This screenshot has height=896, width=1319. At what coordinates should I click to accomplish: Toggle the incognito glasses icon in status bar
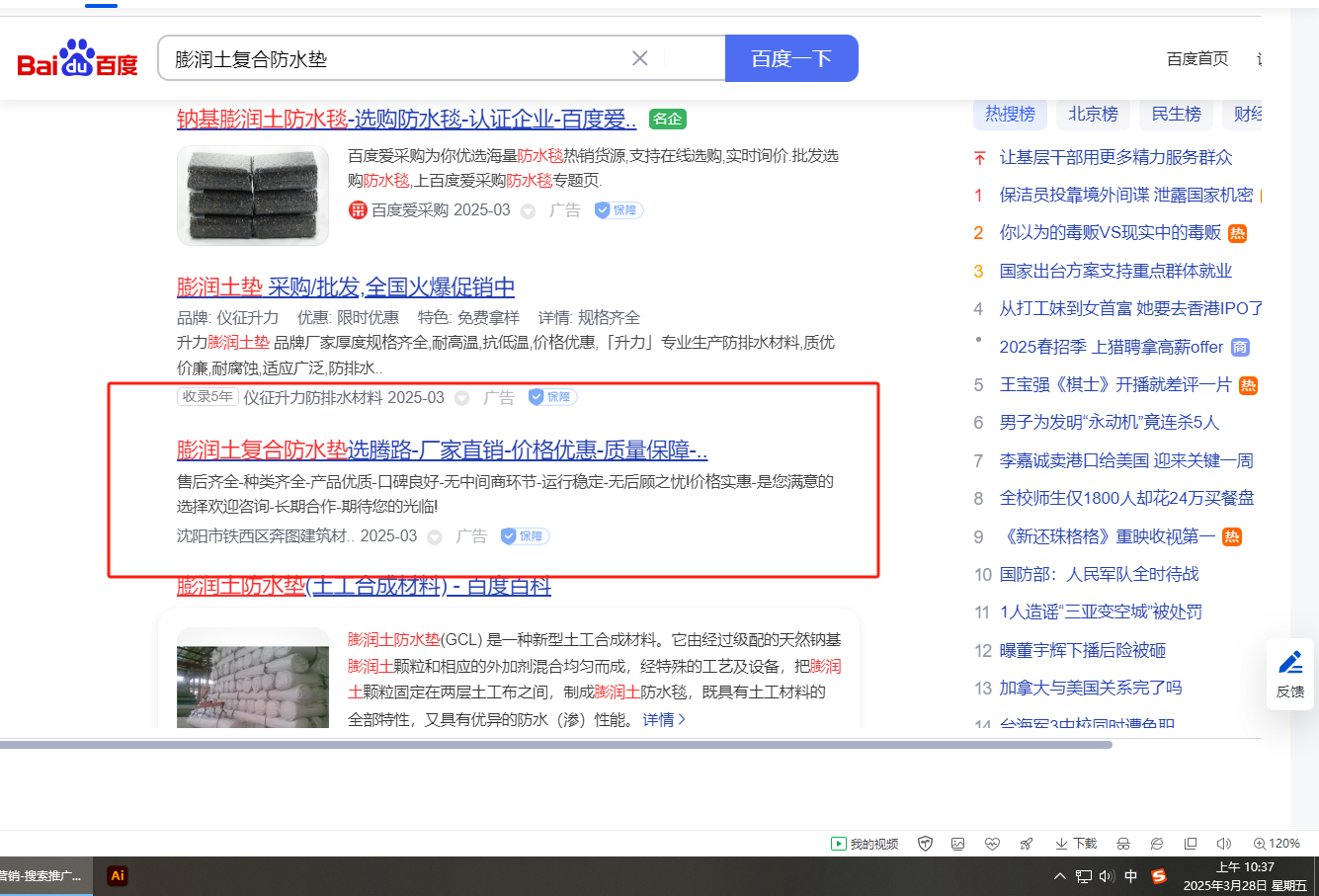coord(1123,844)
